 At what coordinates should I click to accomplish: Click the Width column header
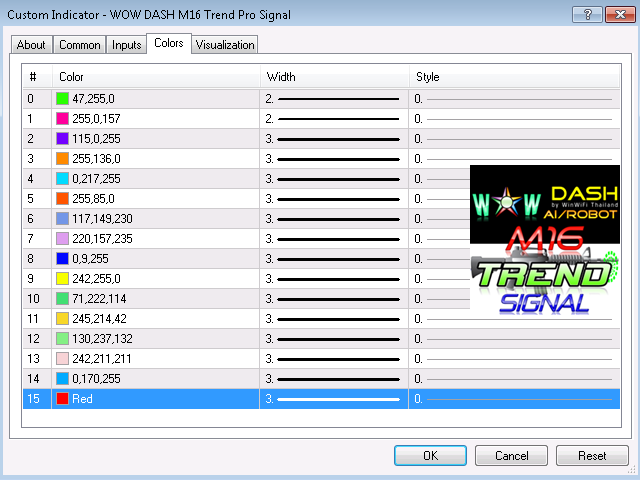click(x=334, y=77)
